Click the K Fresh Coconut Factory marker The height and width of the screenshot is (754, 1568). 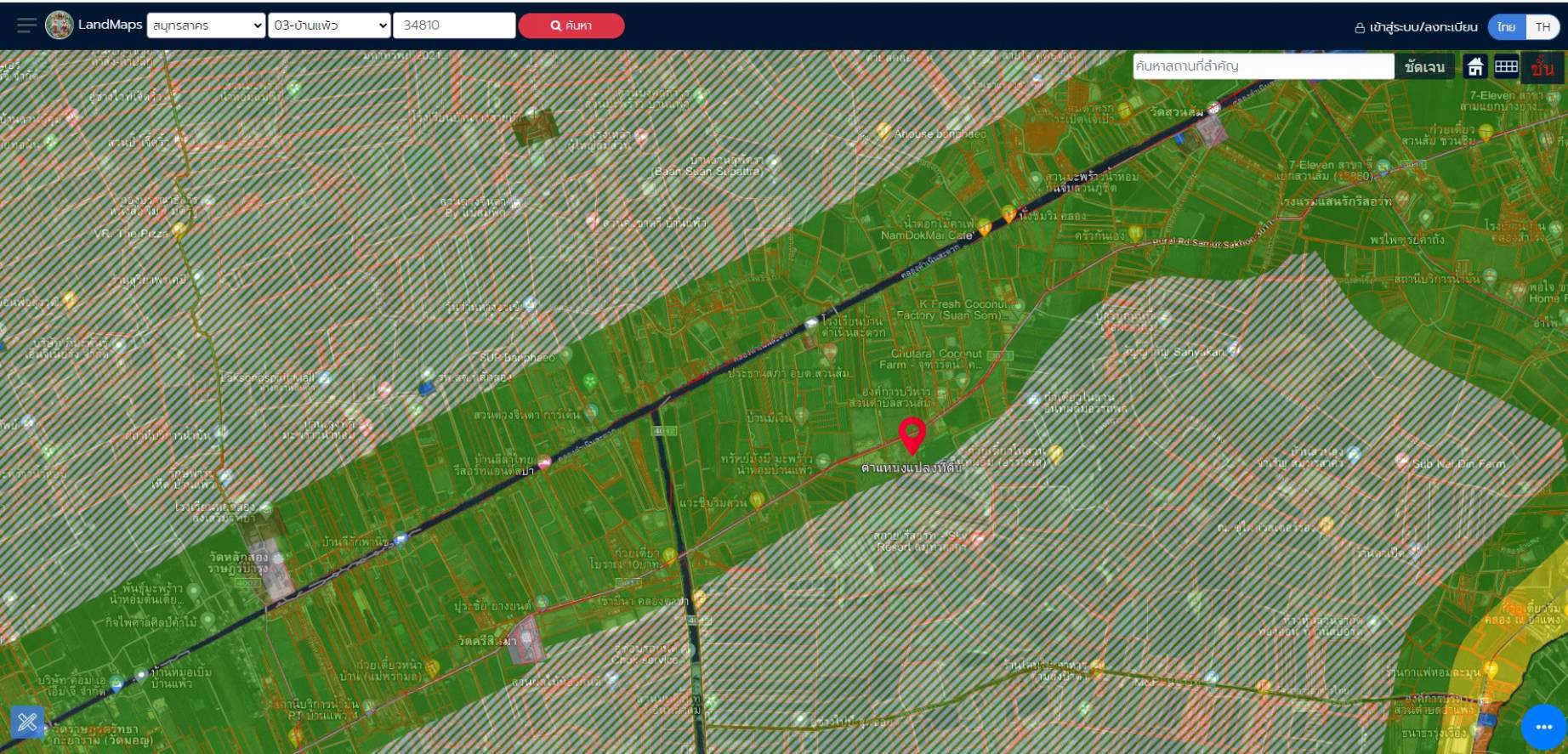coord(1018,304)
